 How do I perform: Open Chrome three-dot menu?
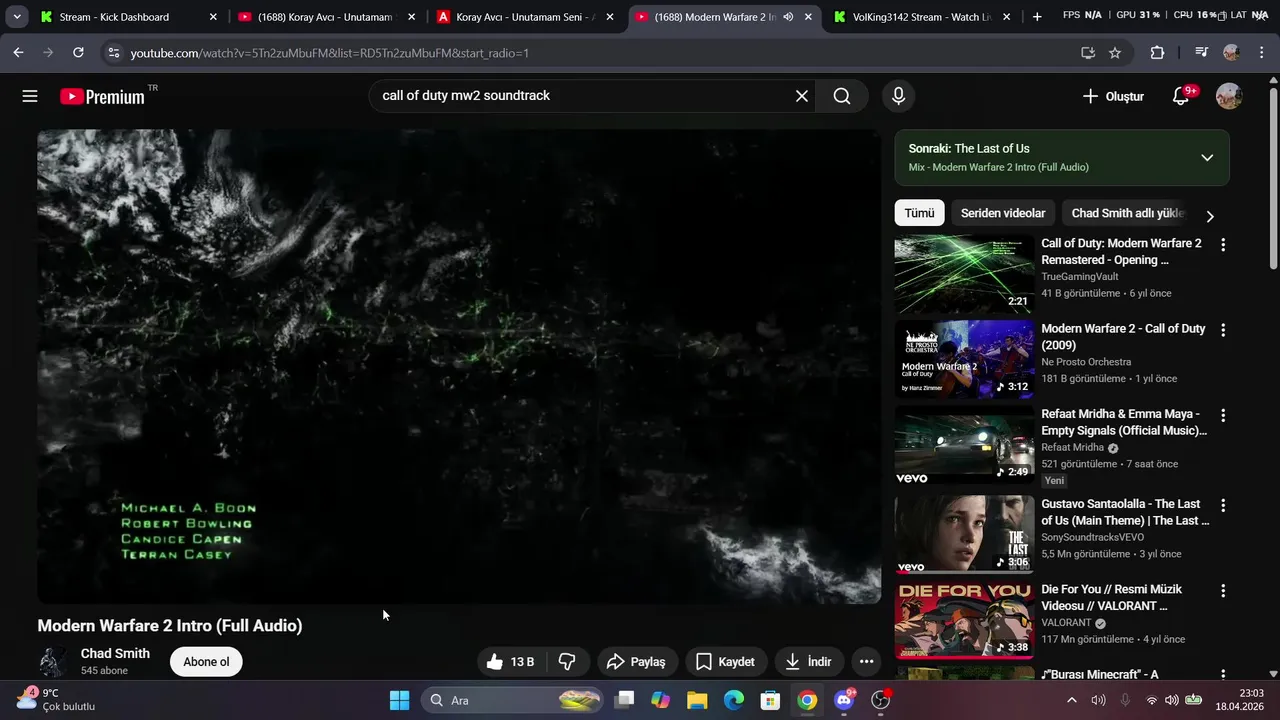click(1261, 53)
